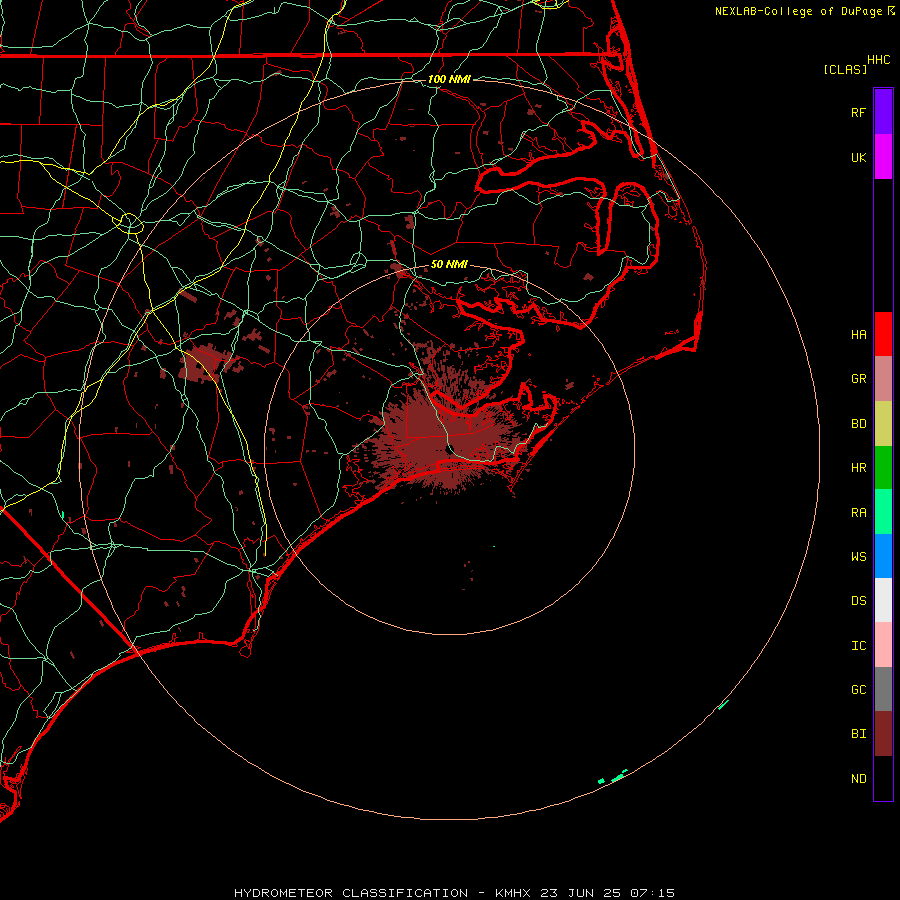Click the DS white legend swatch
This screenshot has width=900, height=900.
(x=883, y=600)
